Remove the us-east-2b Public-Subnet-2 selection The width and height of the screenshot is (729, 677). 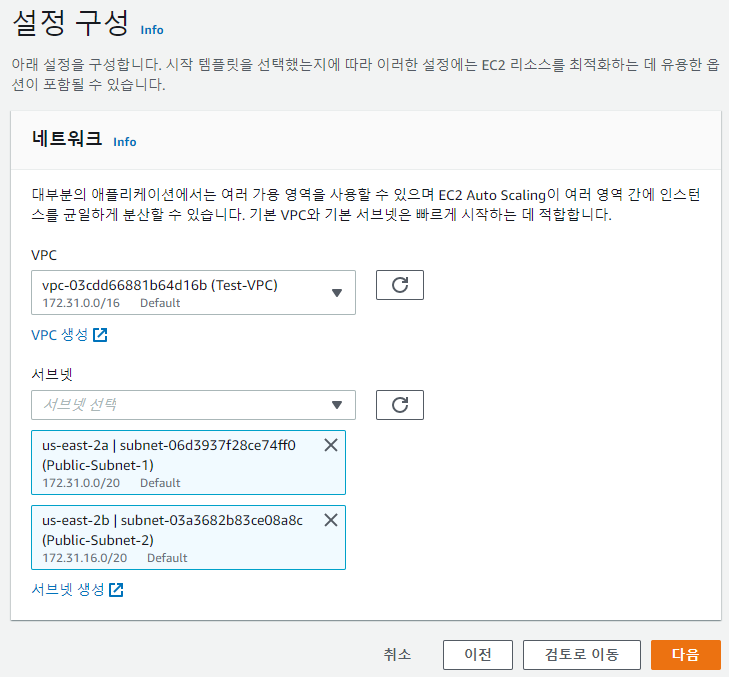point(331,520)
